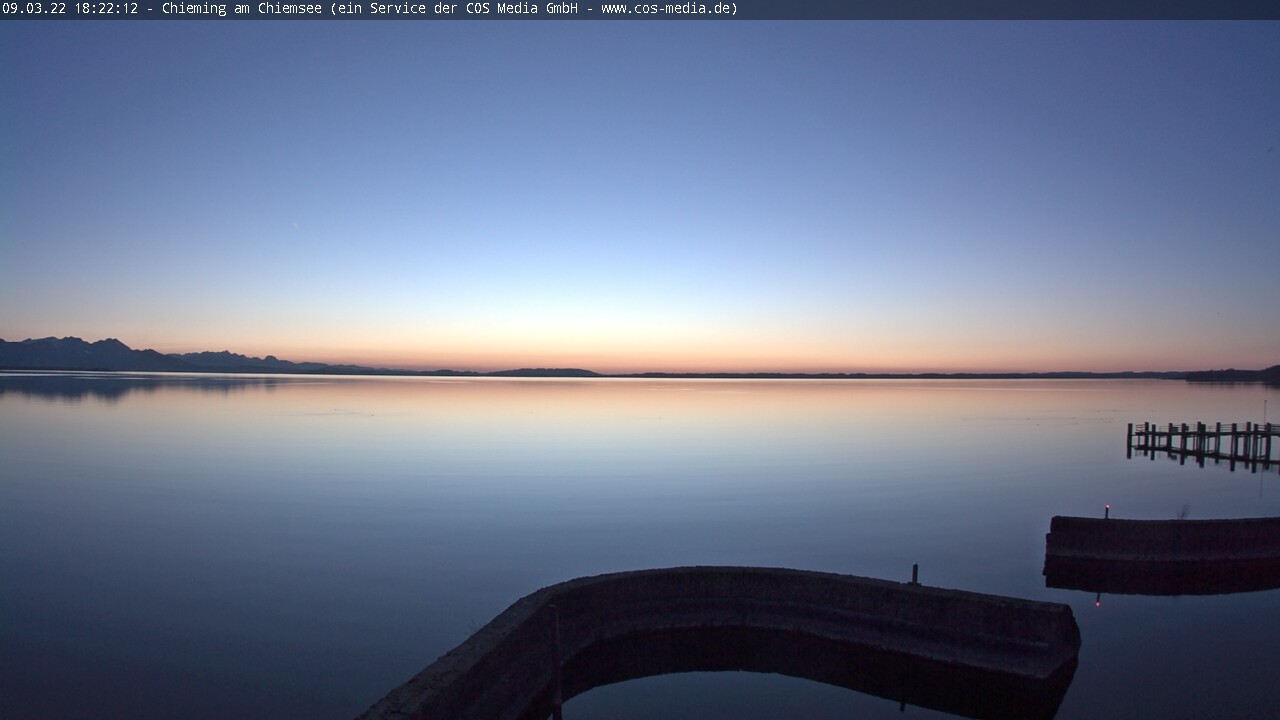
Task: Click the word Service in the caption
Action: 397,9
